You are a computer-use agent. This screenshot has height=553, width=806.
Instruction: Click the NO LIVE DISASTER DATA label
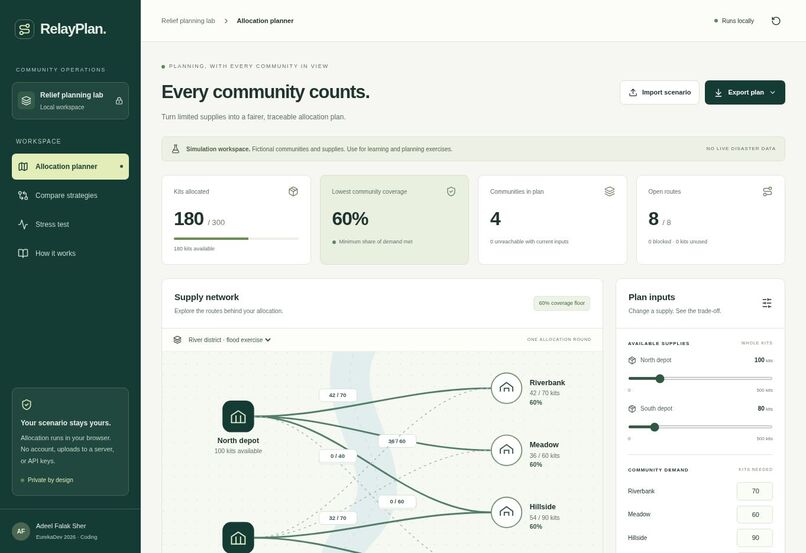[x=741, y=149]
